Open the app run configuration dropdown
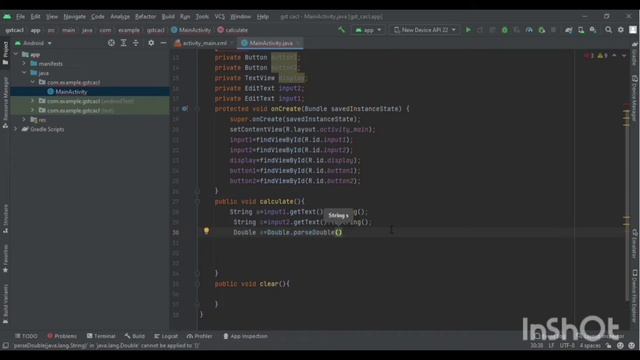The width and height of the screenshot is (640, 360). tap(368, 30)
